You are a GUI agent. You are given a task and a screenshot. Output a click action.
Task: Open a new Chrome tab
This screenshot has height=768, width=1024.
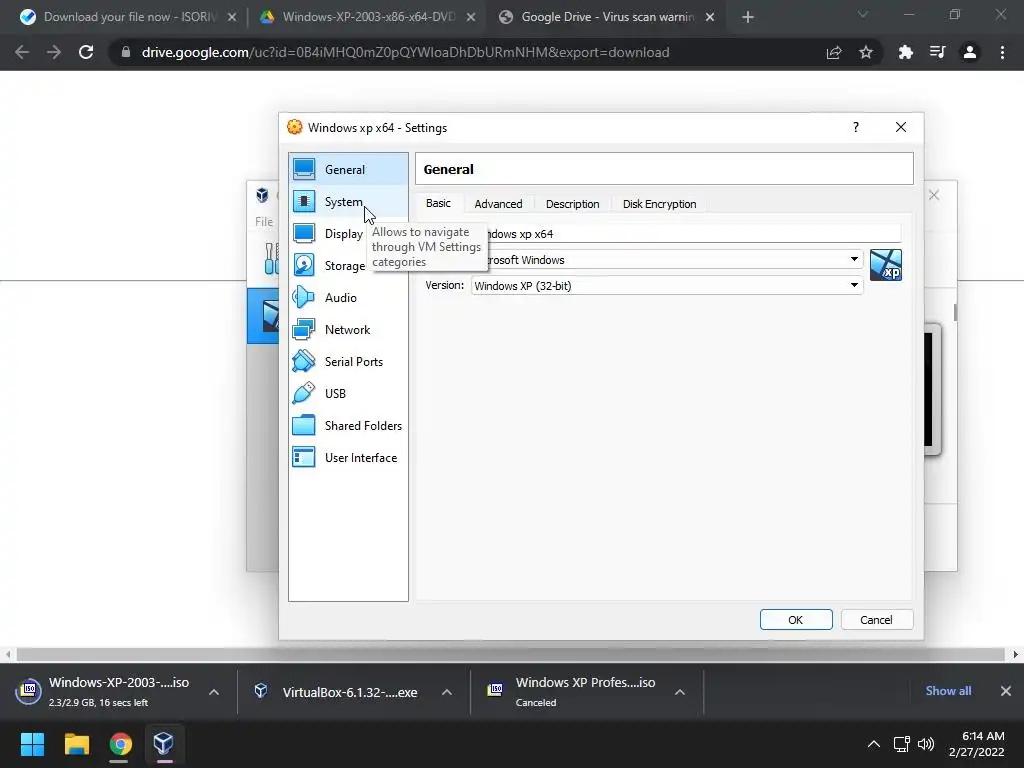pyautogui.click(x=748, y=17)
